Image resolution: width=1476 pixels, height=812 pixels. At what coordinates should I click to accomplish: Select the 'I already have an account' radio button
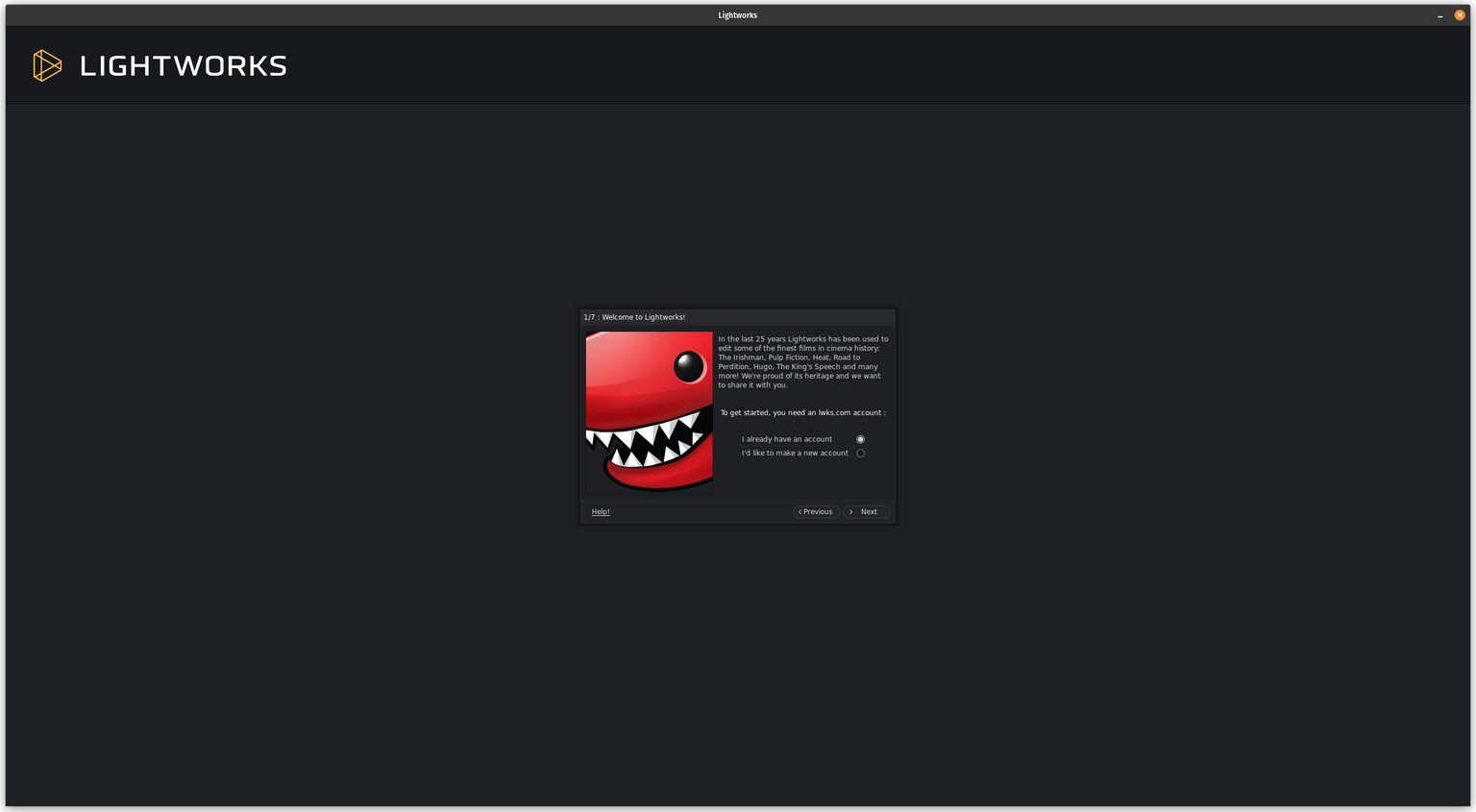click(x=860, y=438)
